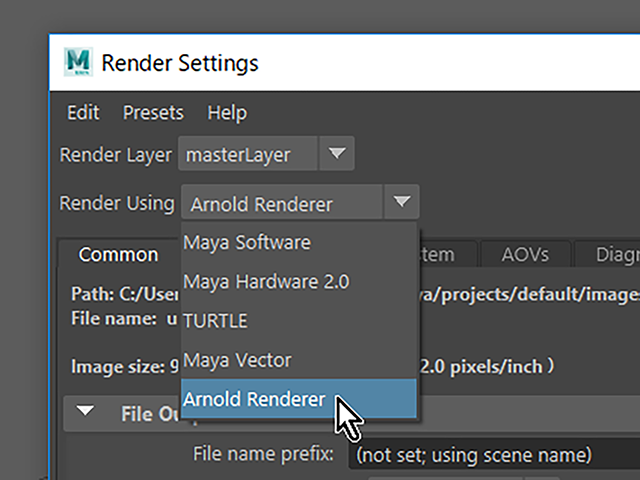Click the Render Using dropdown arrow

pyautogui.click(x=401, y=202)
